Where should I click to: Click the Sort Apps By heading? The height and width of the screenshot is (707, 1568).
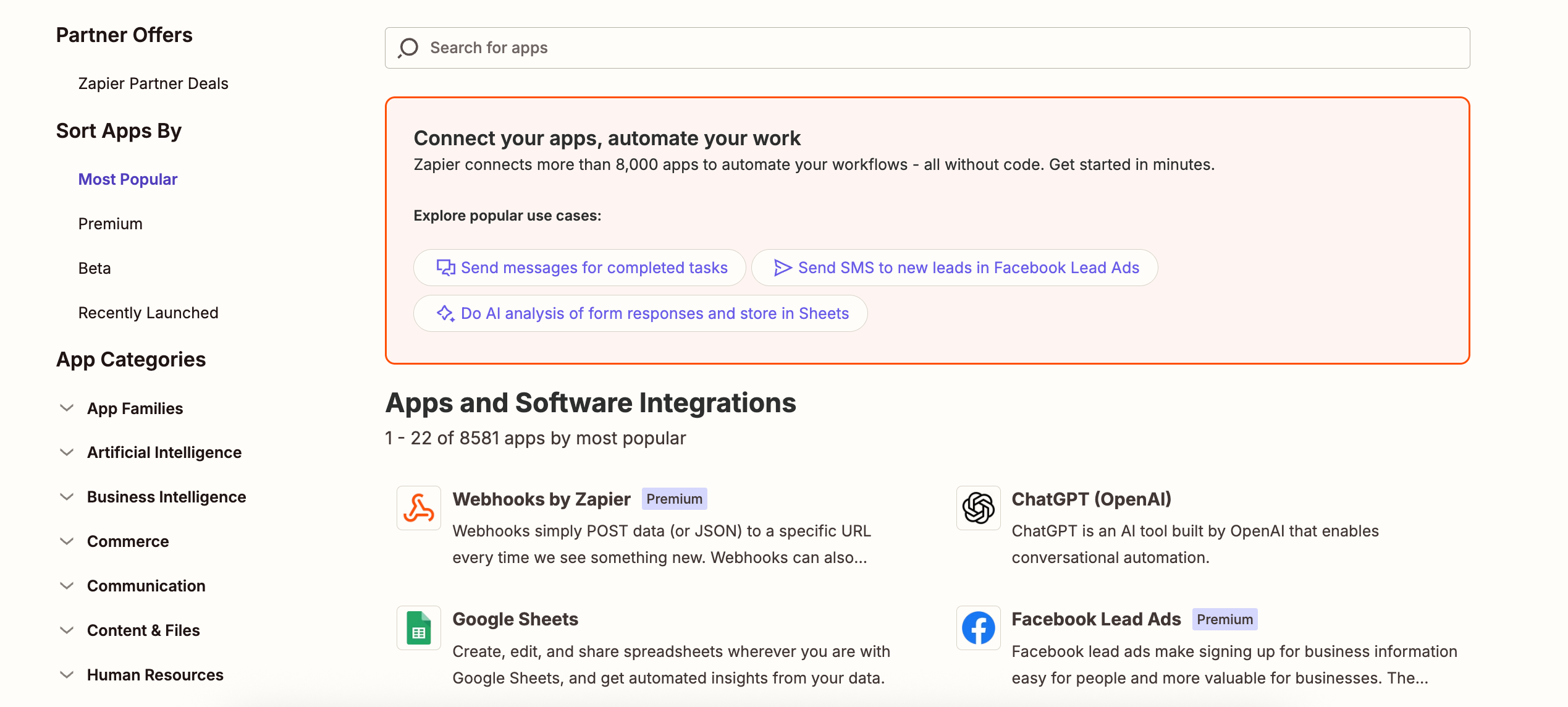[119, 131]
